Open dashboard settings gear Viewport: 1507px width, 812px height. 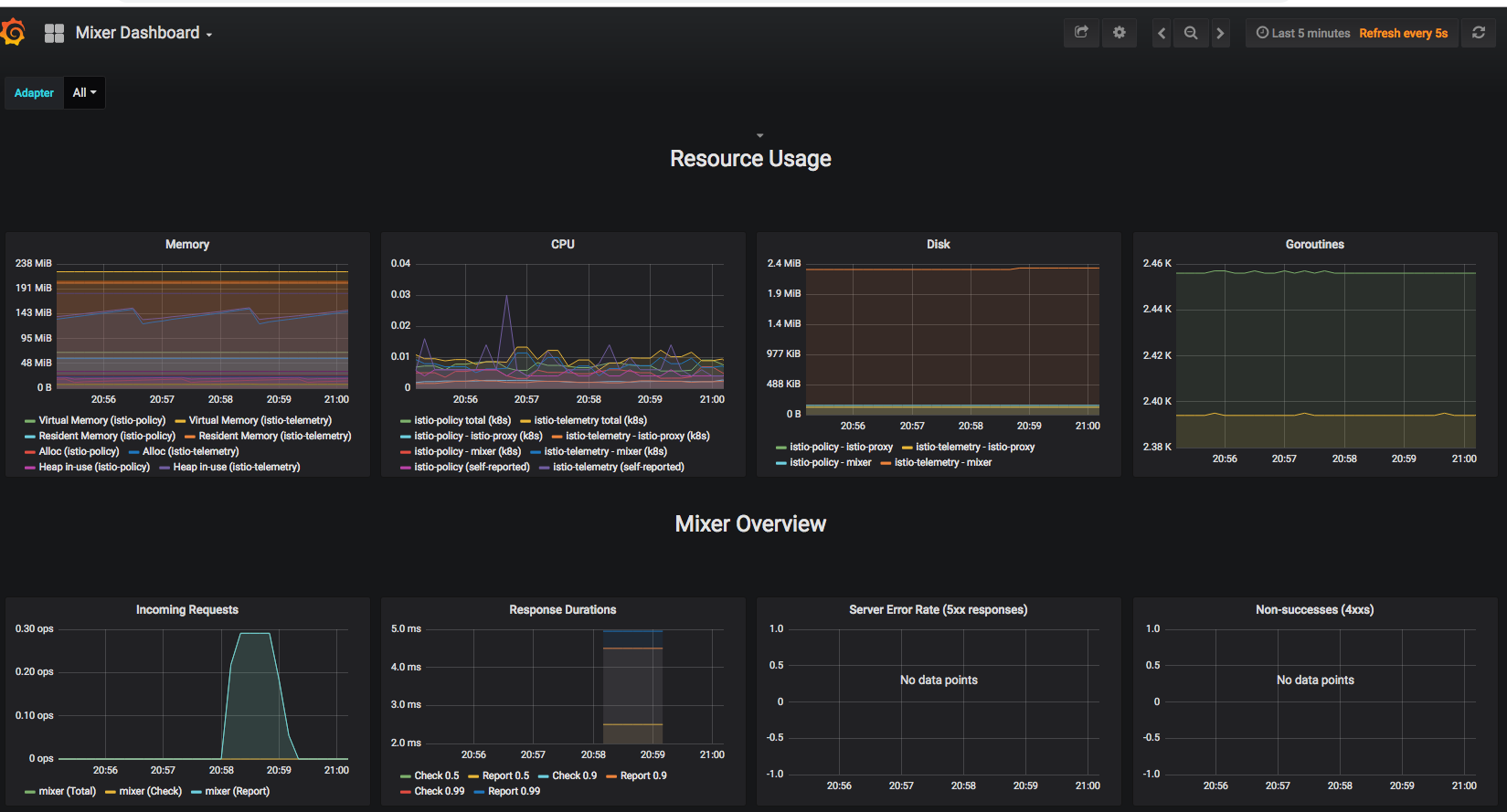point(1119,33)
